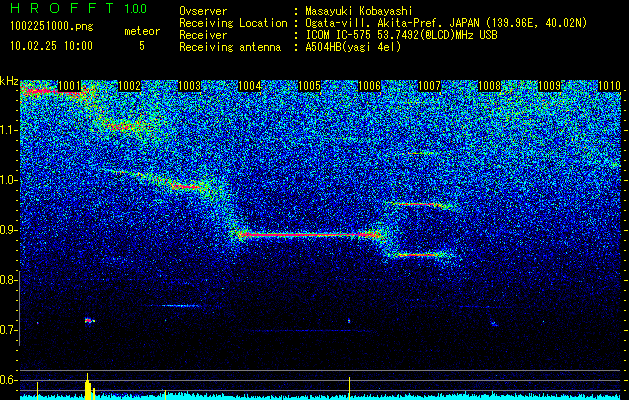The height and width of the screenshot is (400, 629).
Task: Click the meteor count value 5
Action: click(142, 46)
